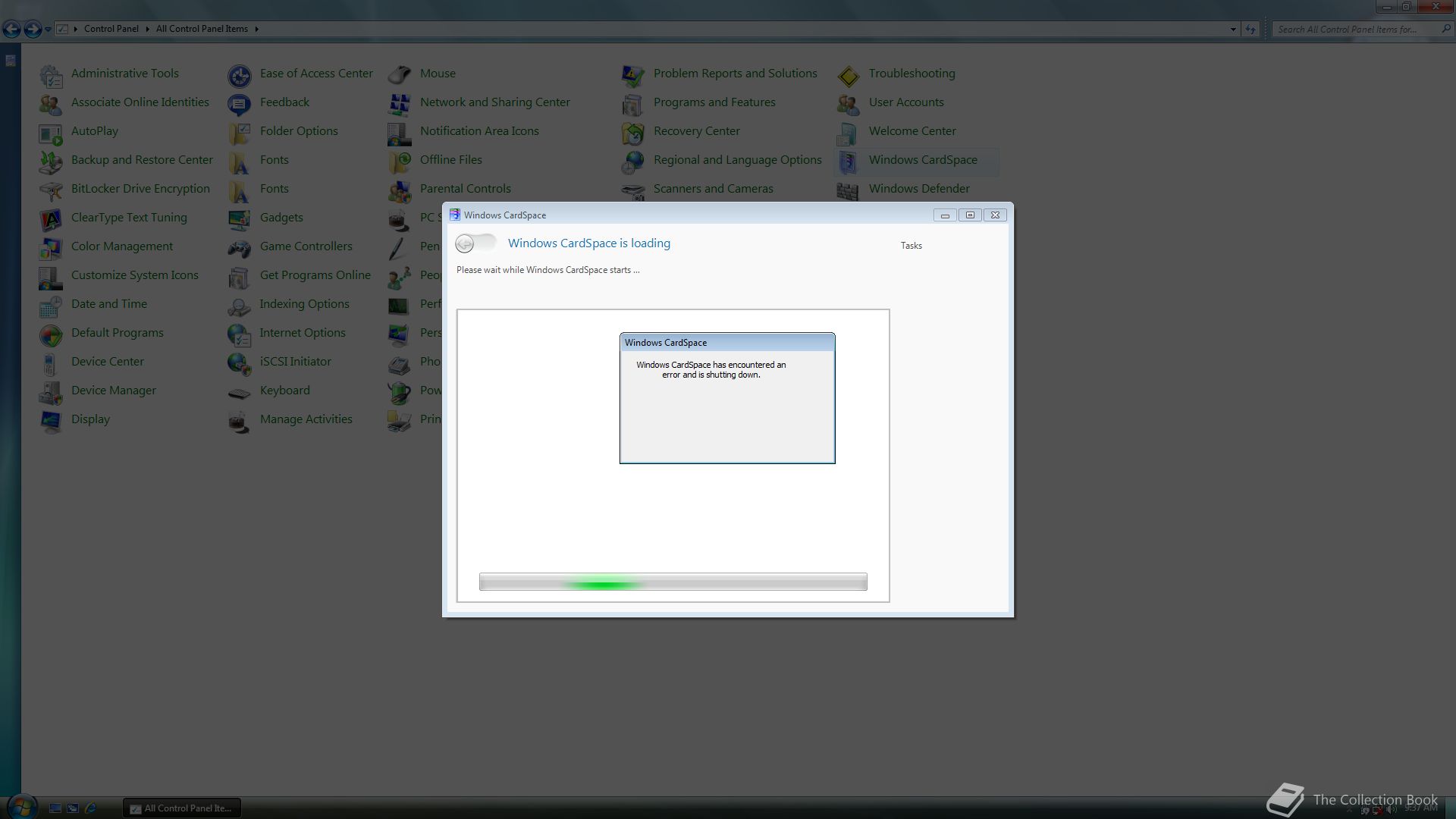Expand the Control Panel breadcrumb arrow

point(147,29)
